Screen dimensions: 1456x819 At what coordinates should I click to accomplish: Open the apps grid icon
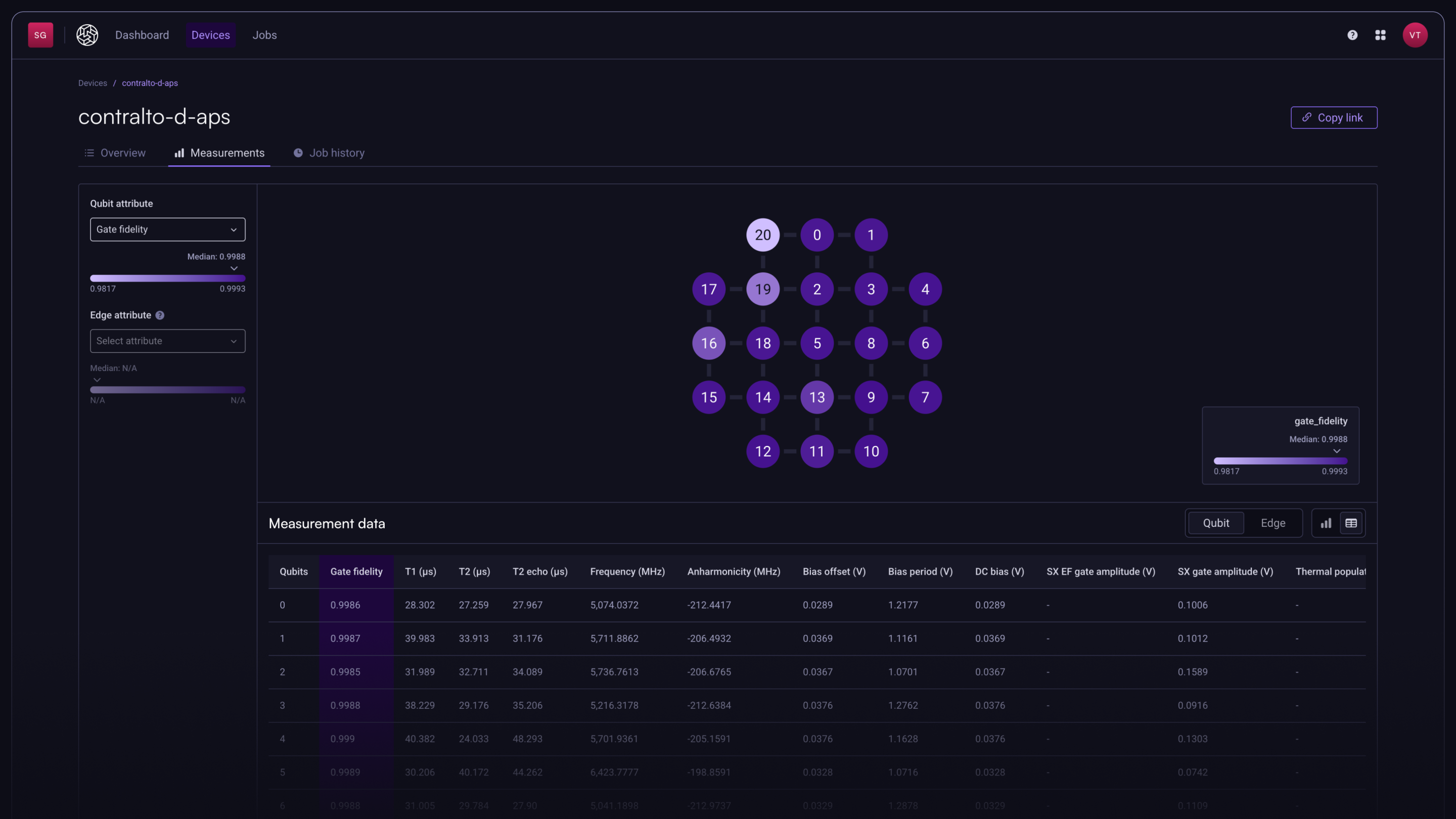(1380, 35)
